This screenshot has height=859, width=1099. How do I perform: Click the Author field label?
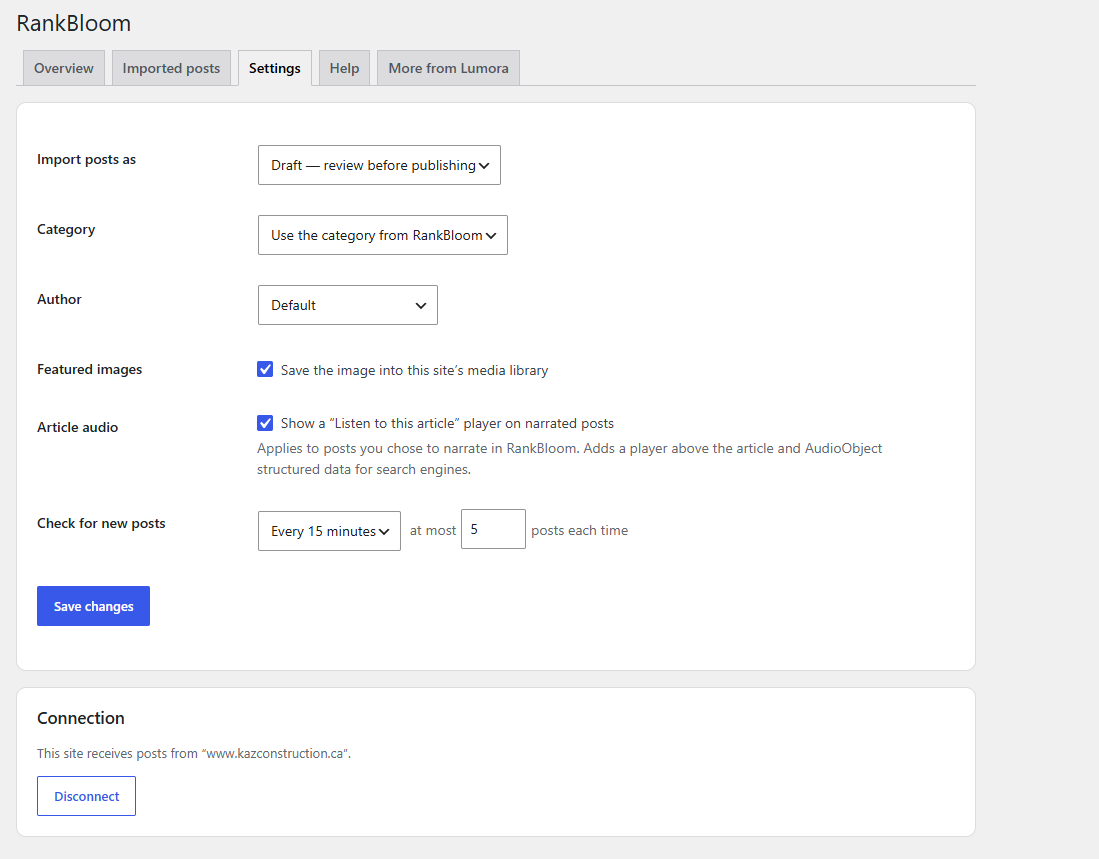click(60, 299)
